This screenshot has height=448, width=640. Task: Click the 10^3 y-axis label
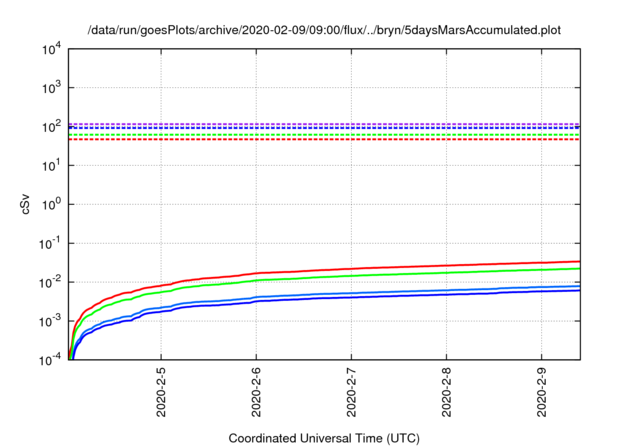(51, 87)
